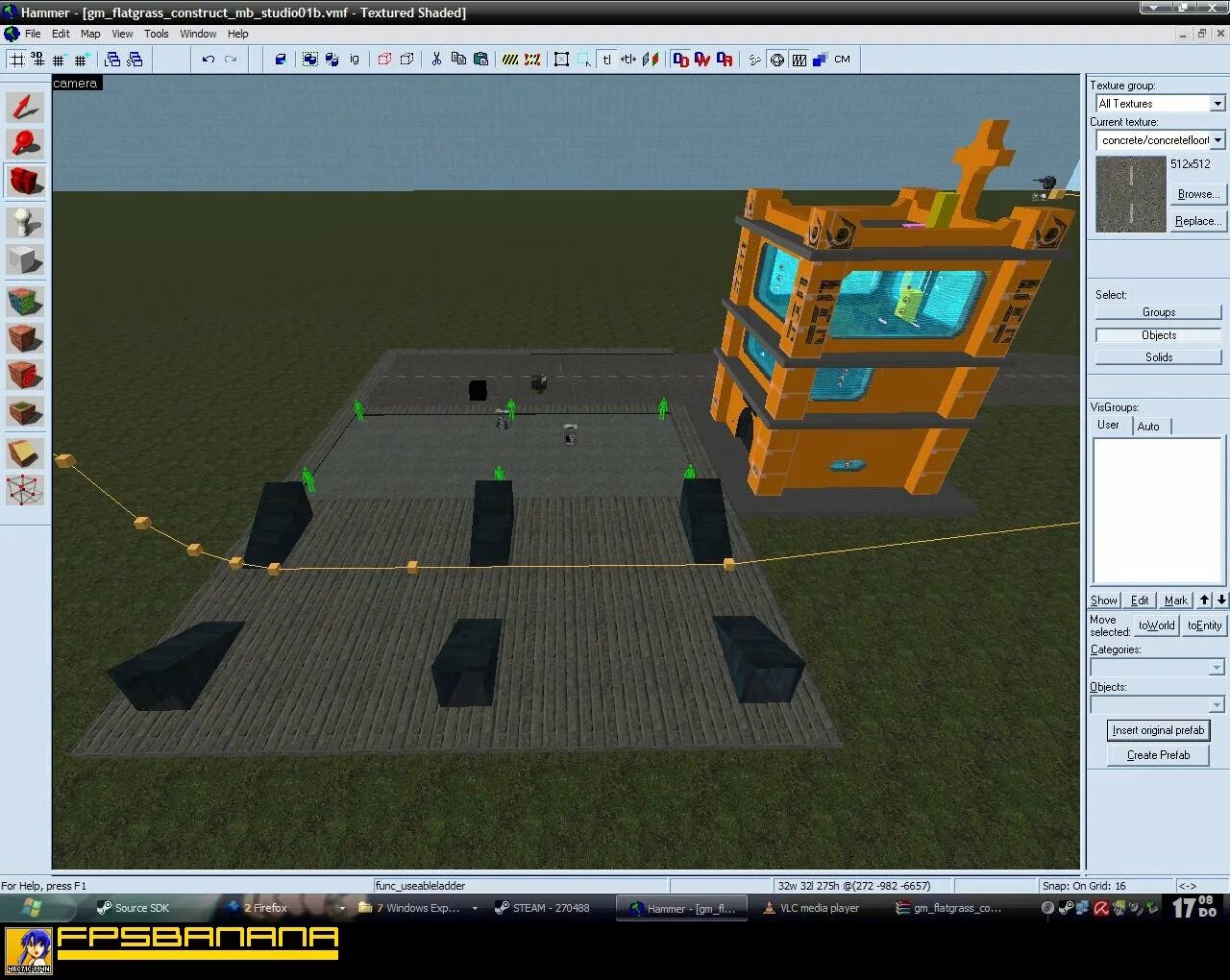Click the Paste clipboard icon
Image resolution: width=1230 pixels, height=980 pixels.
(x=480, y=60)
